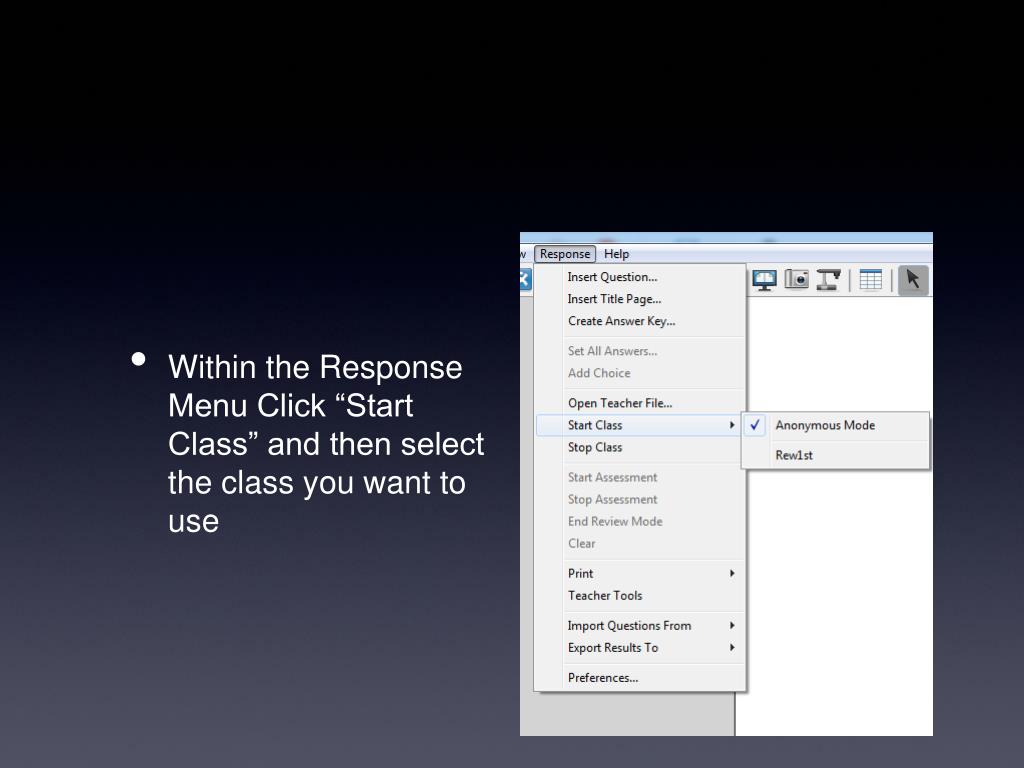1024x768 pixels.
Task: Click the End Review Mode entry
Action: point(640,522)
